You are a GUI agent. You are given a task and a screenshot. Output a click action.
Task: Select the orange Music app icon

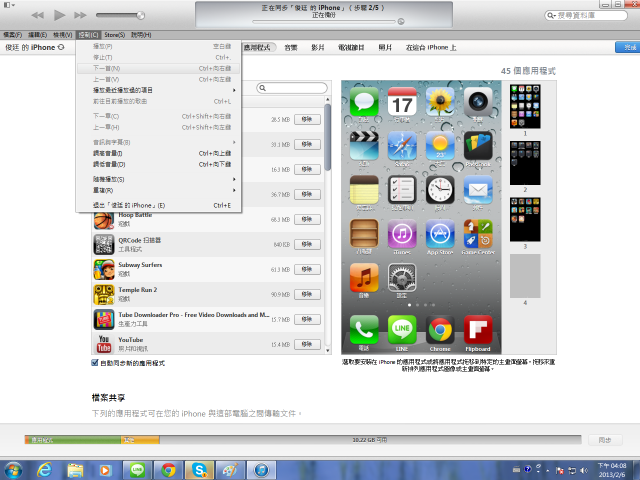click(x=364, y=278)
